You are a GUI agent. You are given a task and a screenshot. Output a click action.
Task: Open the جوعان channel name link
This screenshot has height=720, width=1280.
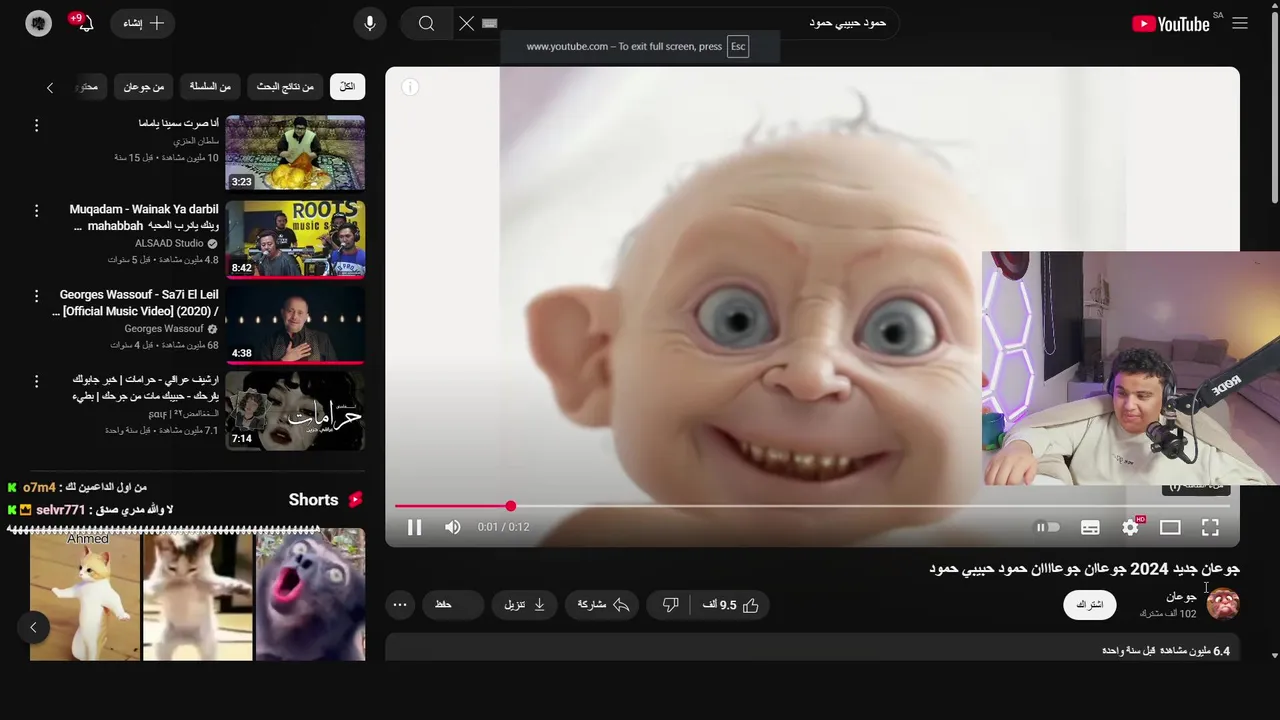1181,597
